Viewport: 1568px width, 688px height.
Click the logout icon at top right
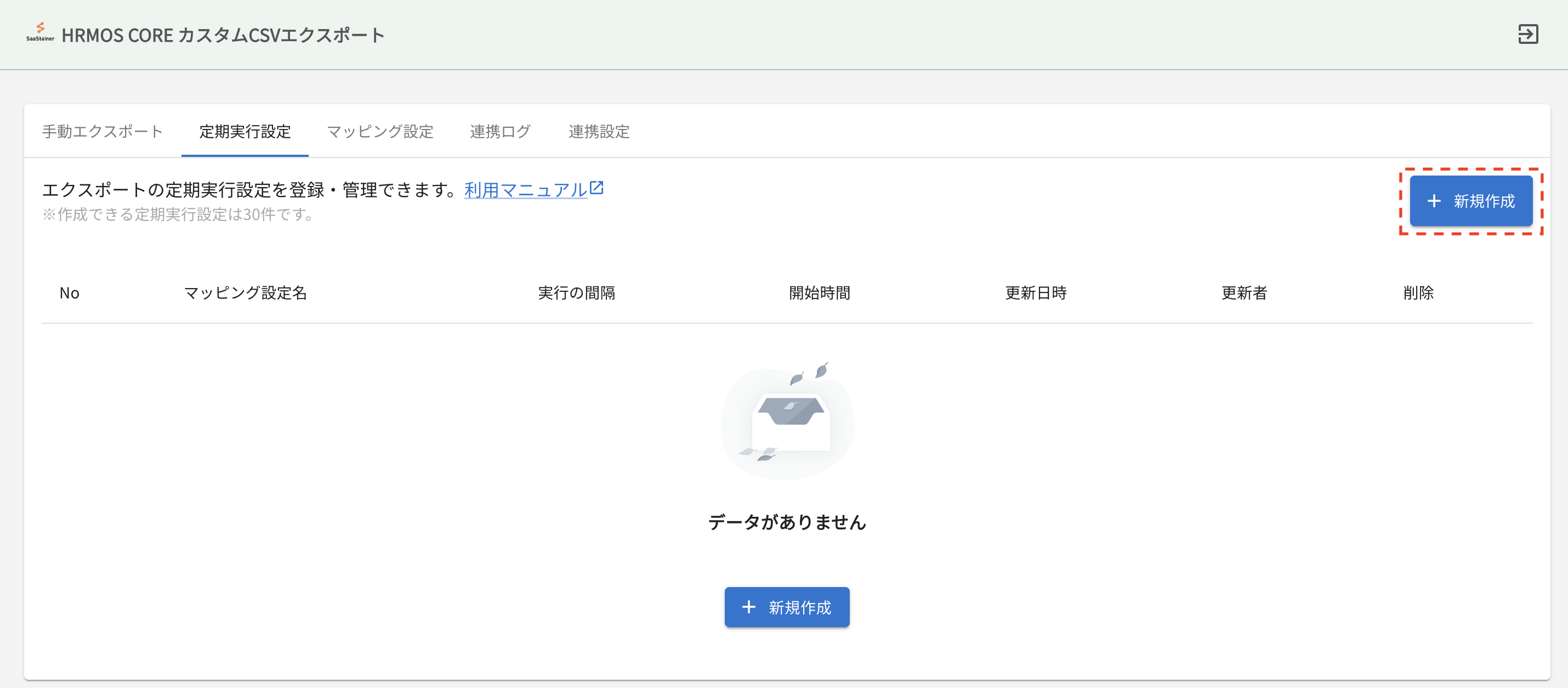click(1529, 34)
